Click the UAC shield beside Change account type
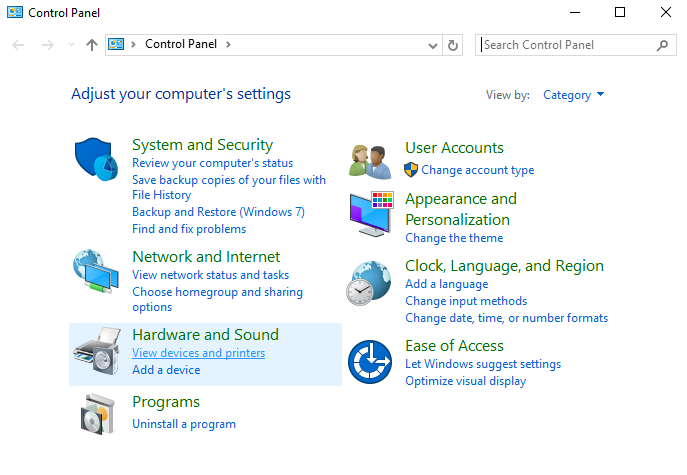The width and height of the screenshot is (687, 475). pos(411,170)
